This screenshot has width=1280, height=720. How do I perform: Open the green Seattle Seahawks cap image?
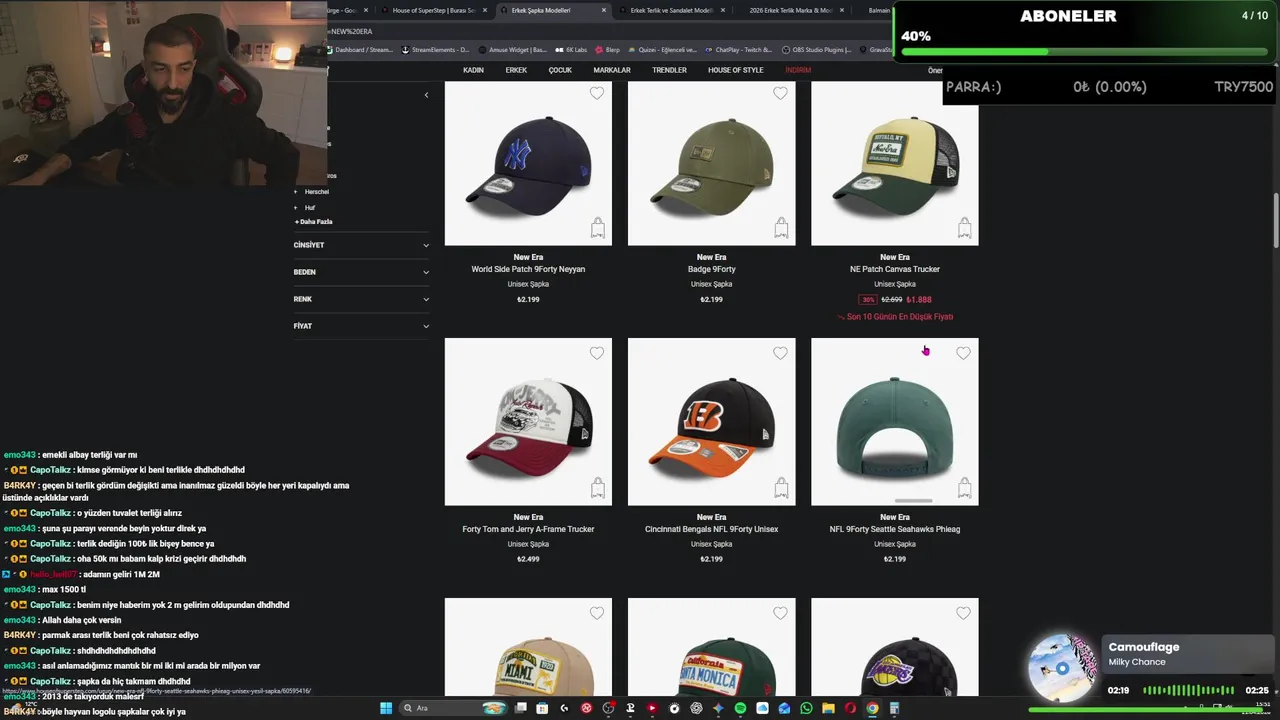pyautogui.click(x=894, y=423)
